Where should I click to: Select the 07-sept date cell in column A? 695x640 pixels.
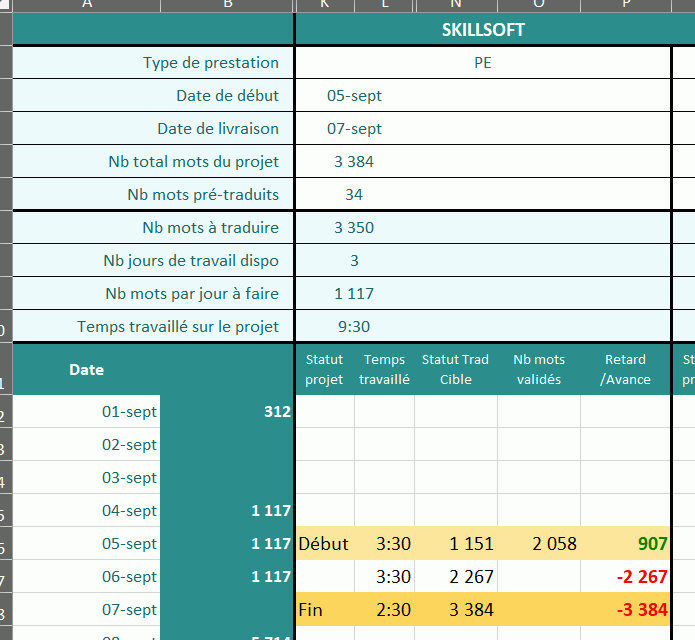click(x=86, y=609)
